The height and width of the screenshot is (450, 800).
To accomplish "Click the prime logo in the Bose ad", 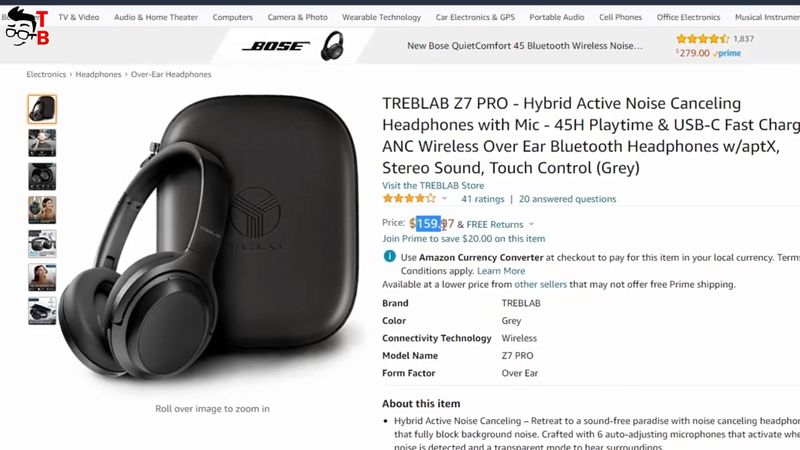I will [727, 53].
